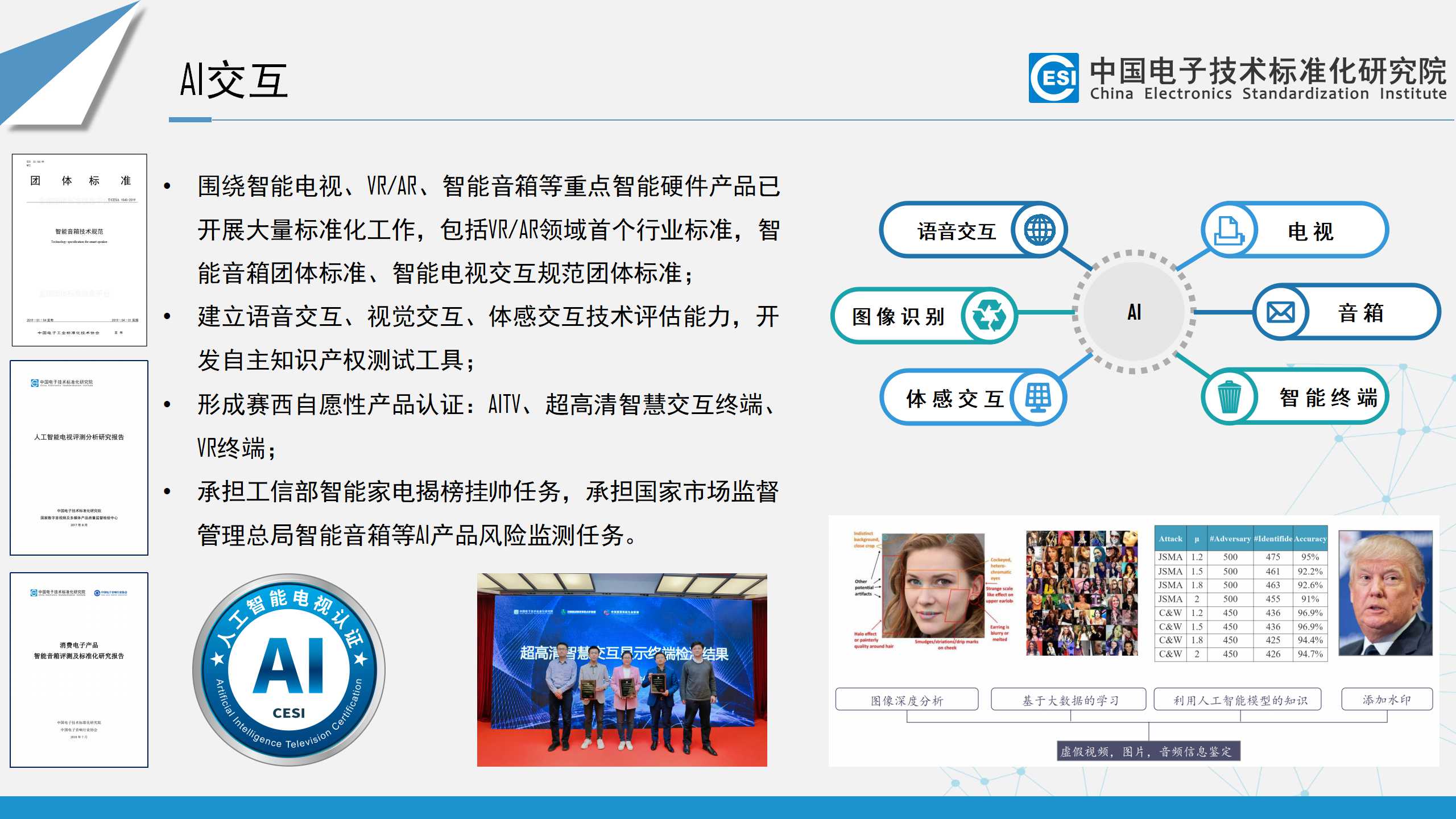Click the 92.2% accuracy cell
This screenshot has width=1456, height=819.
1310,571
